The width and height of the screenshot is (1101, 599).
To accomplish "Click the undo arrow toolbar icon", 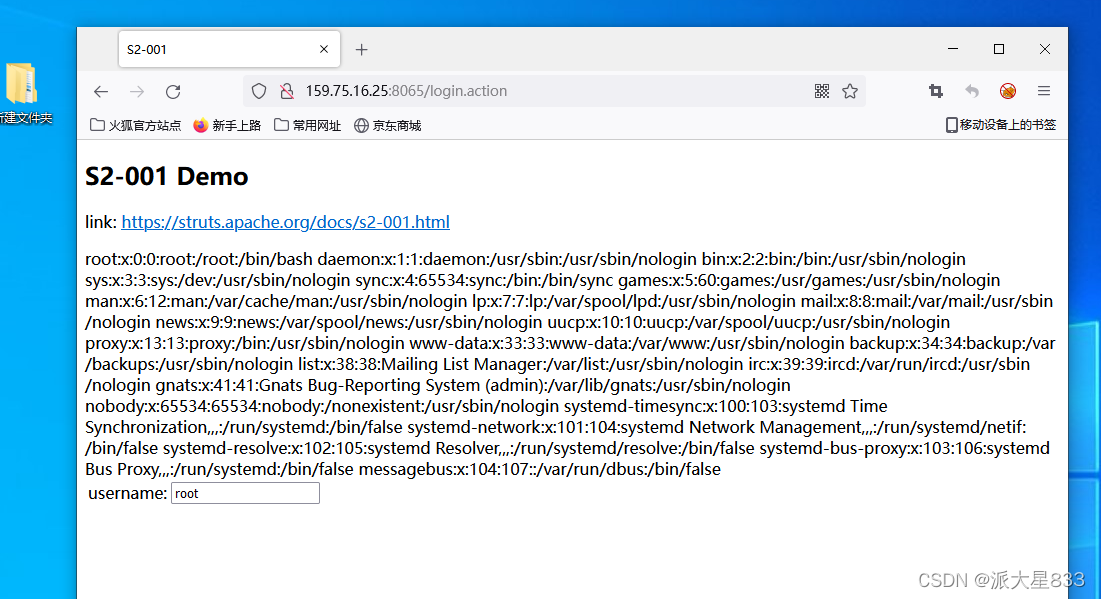I will point(972,91).
